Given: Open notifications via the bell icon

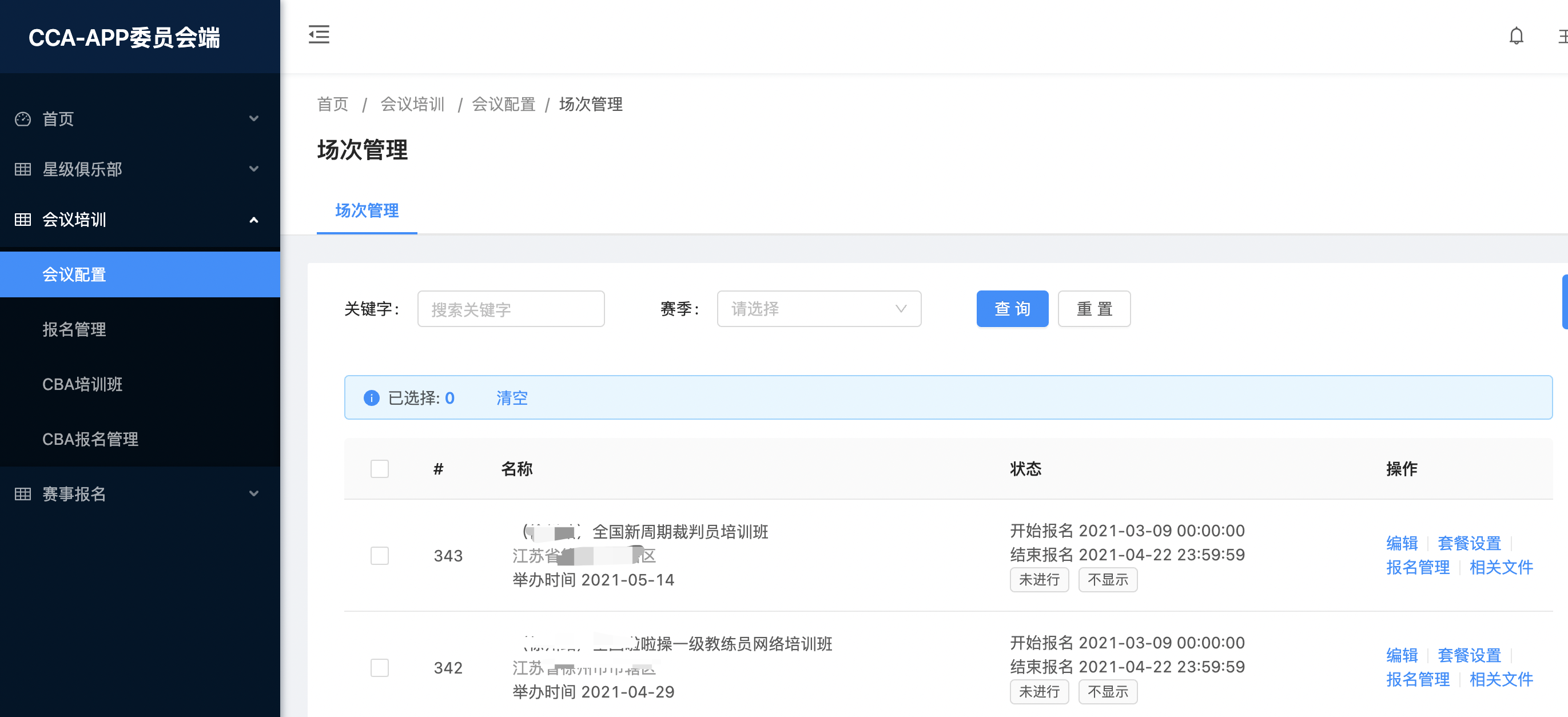Looking at the screenshot, I should [1515, 37].
